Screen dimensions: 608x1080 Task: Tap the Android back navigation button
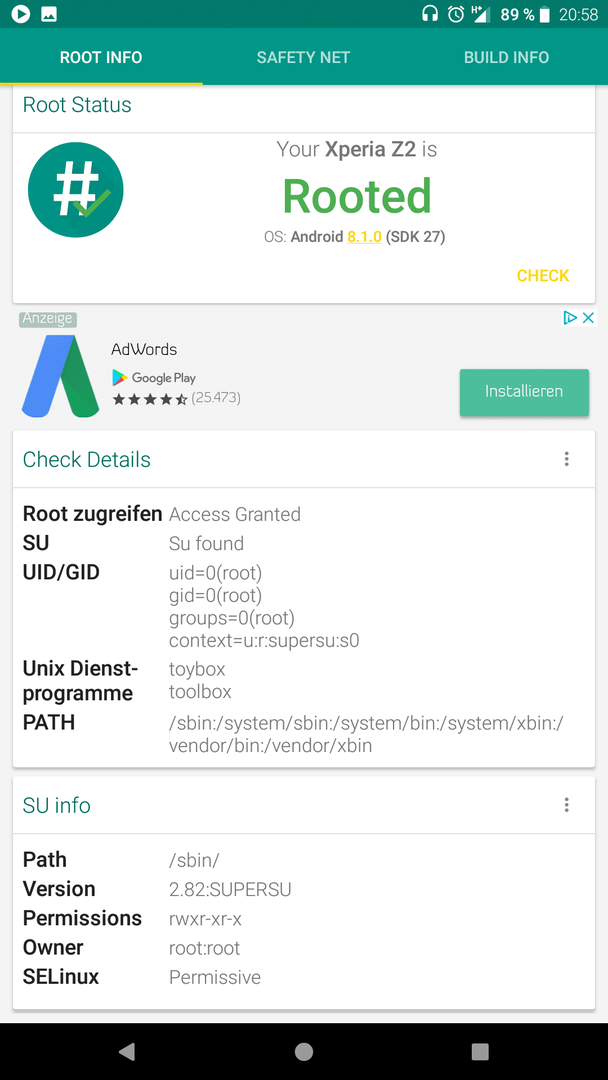click(x=127, y=1051)
